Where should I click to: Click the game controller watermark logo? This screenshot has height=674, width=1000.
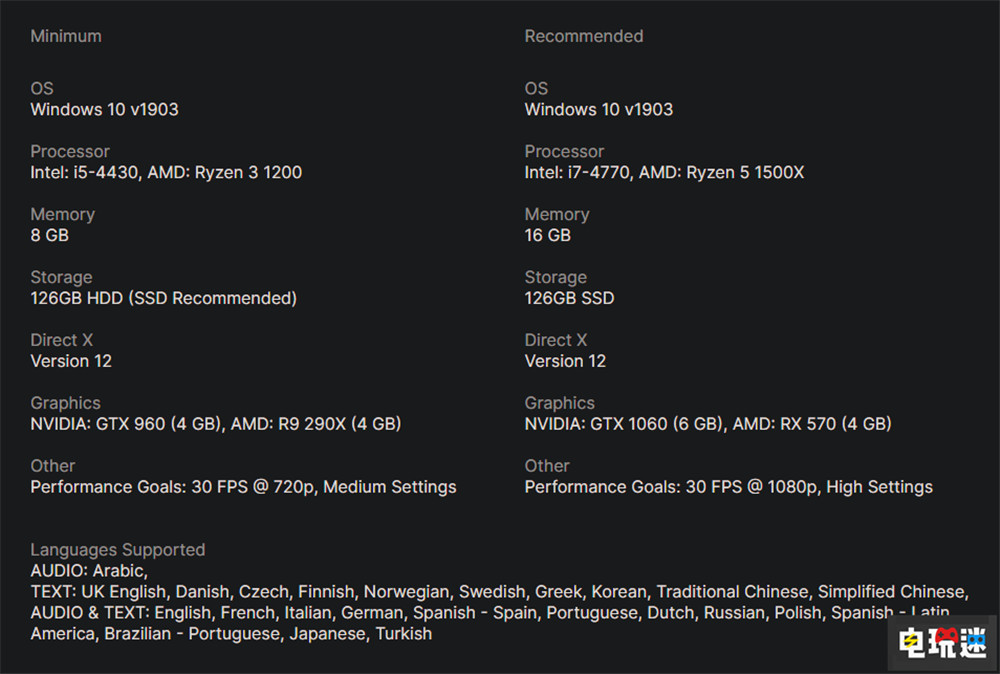point(942,642)
